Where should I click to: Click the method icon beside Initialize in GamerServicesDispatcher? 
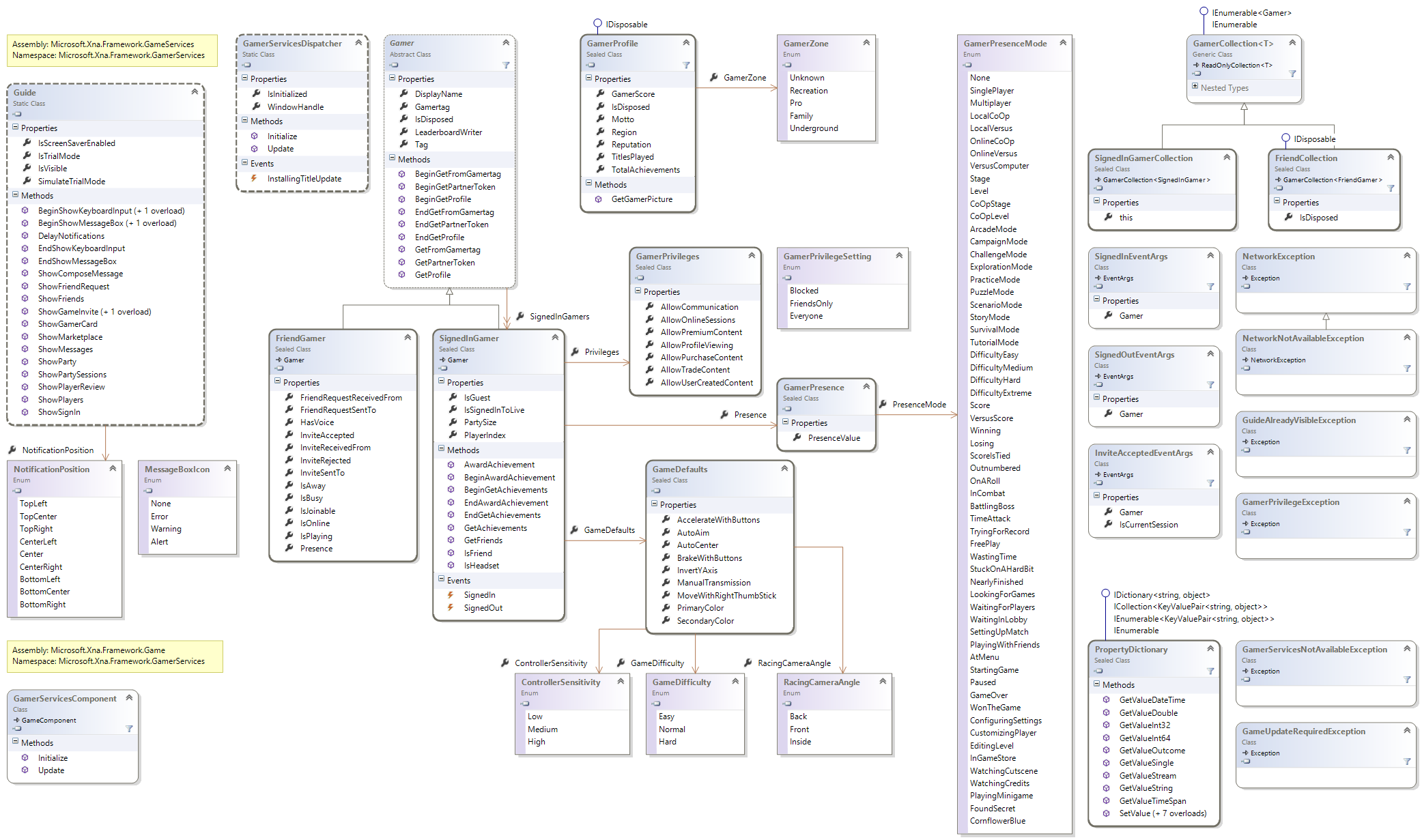(254, 136)
